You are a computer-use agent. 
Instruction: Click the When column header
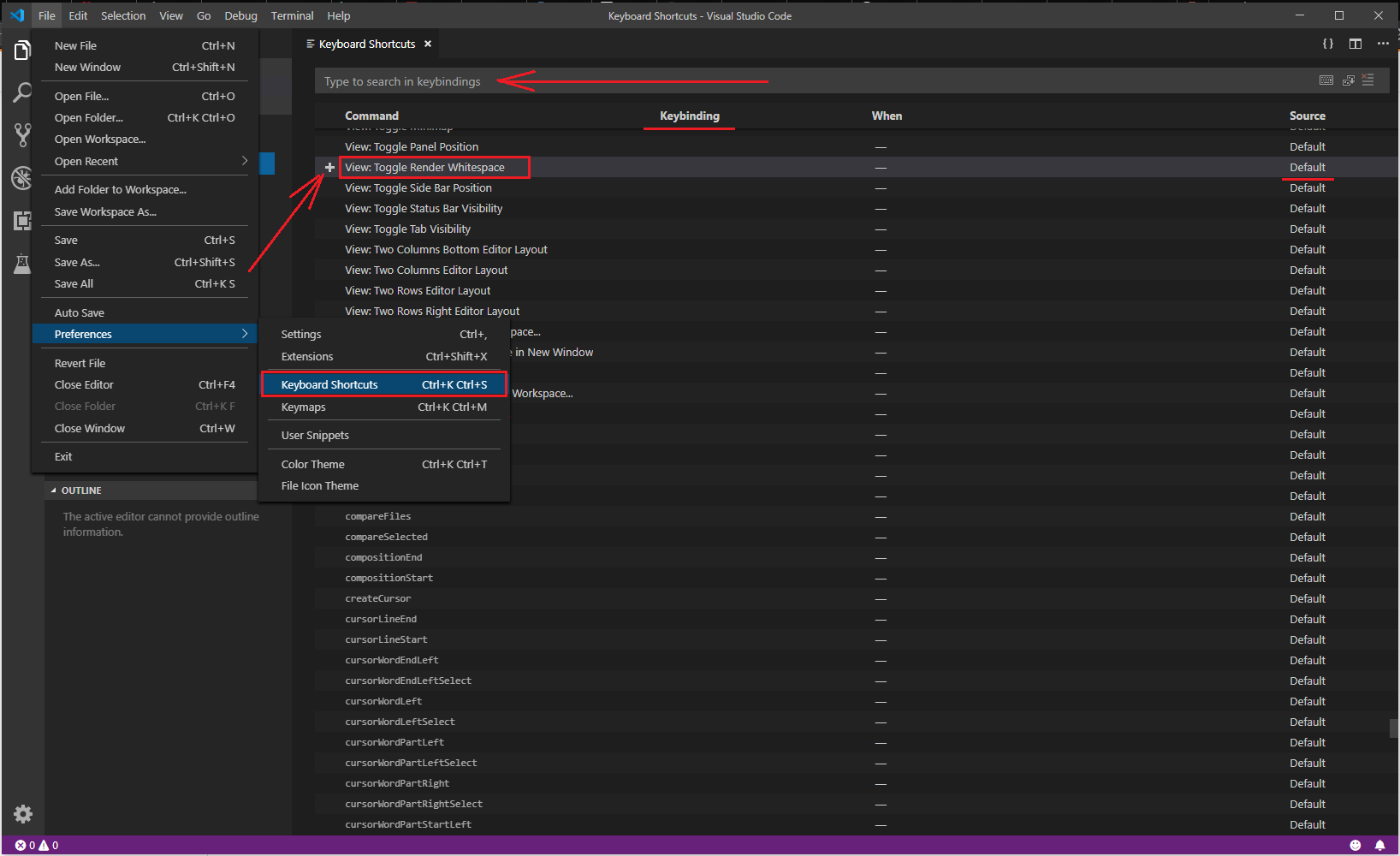click(x=887, y=116)
